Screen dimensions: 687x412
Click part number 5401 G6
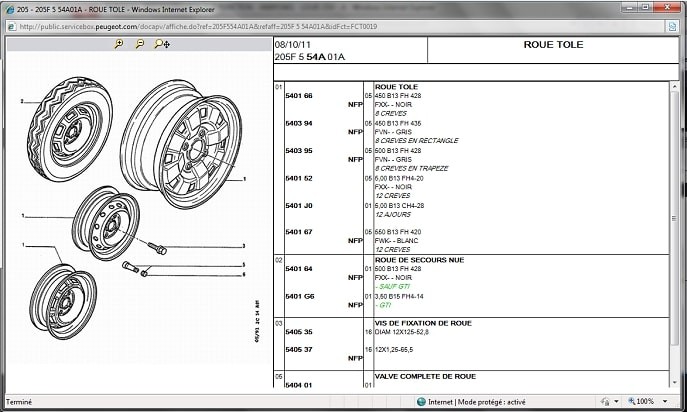[x=300, y=296]
